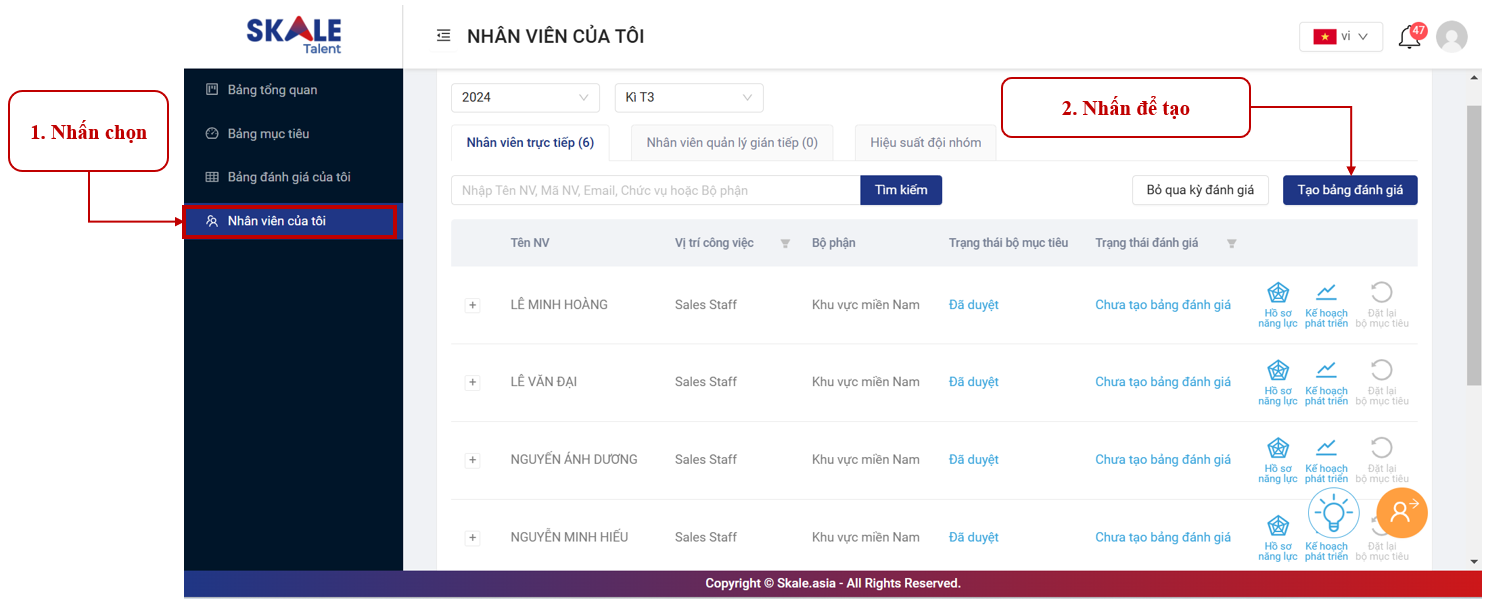Click the orange floating user button

pyautogui.click(x=1401, y=512)
